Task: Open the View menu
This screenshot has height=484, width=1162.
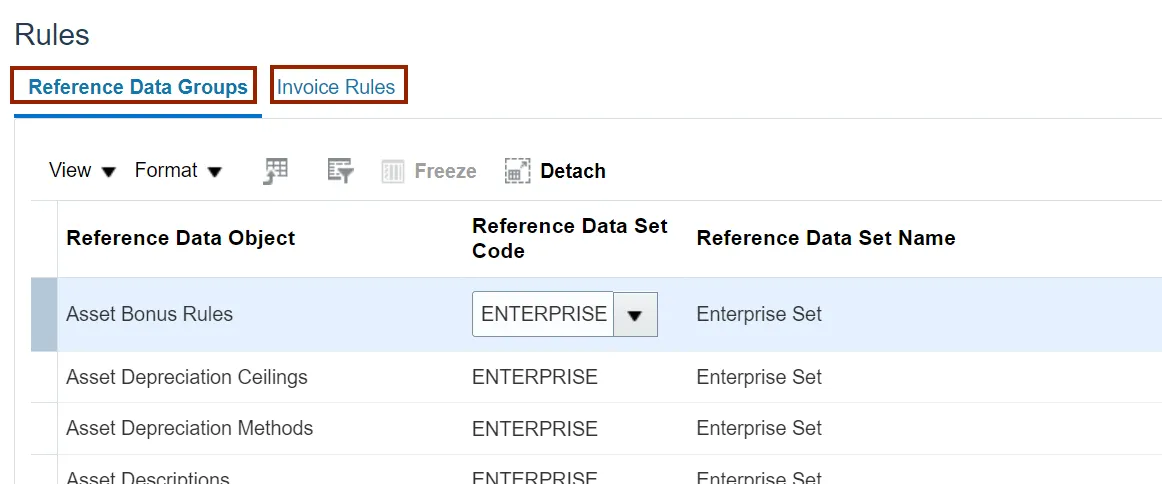Action: pos(82,170)
